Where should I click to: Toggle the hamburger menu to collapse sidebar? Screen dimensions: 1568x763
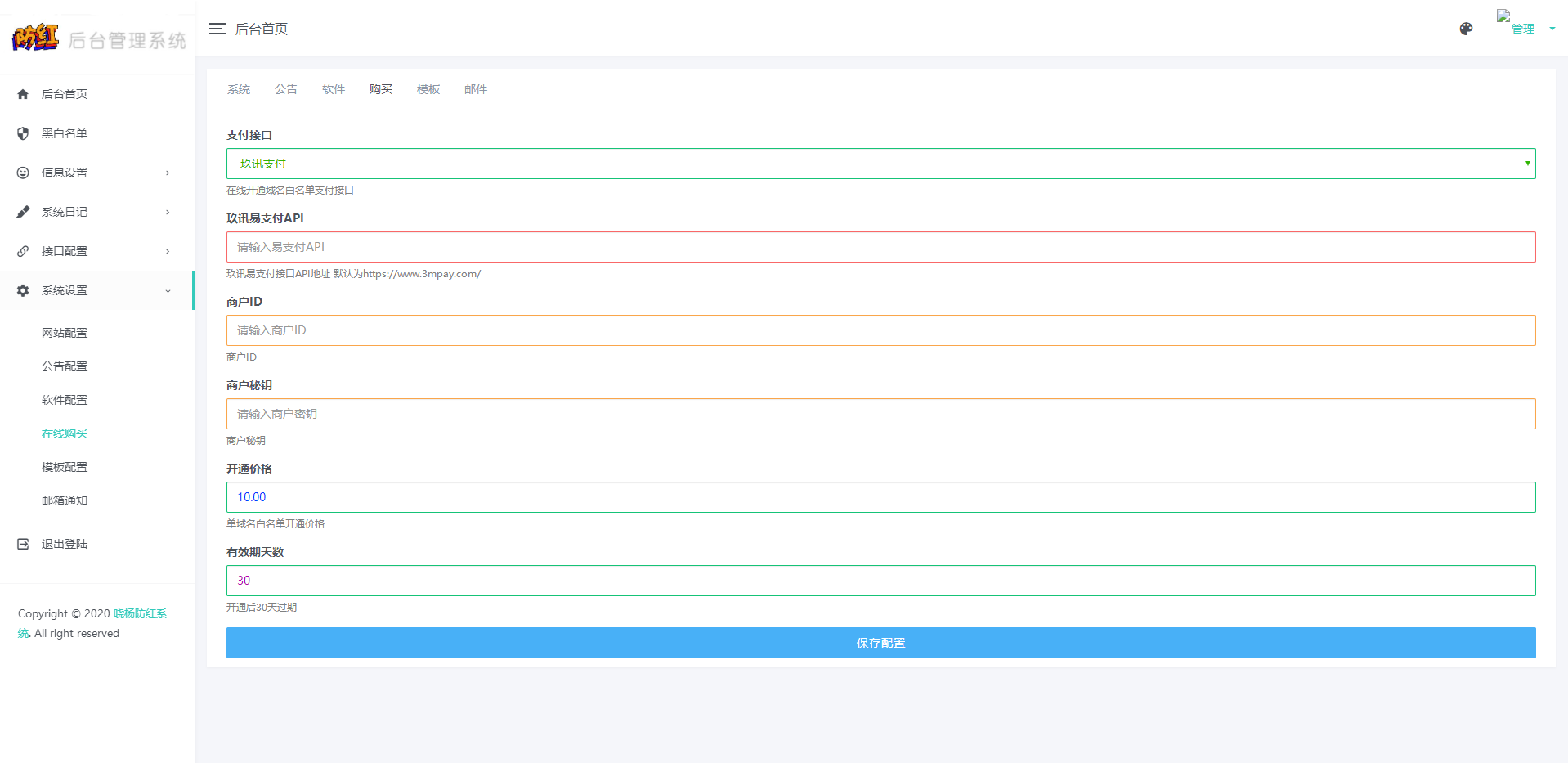tap(217, 29)
